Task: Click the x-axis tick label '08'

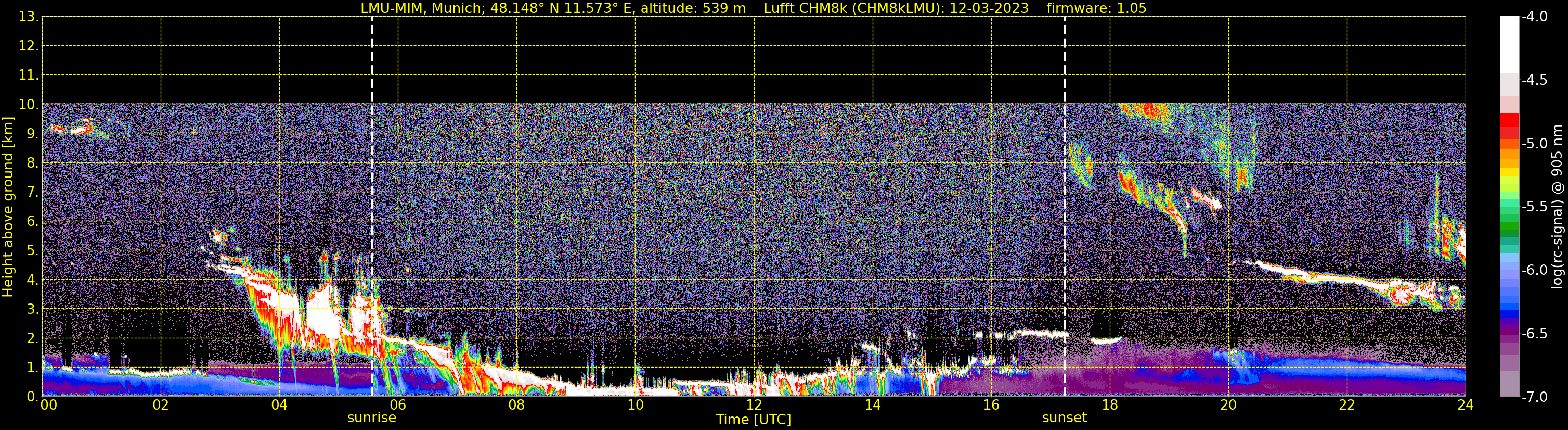Action: tap(517, 406)
